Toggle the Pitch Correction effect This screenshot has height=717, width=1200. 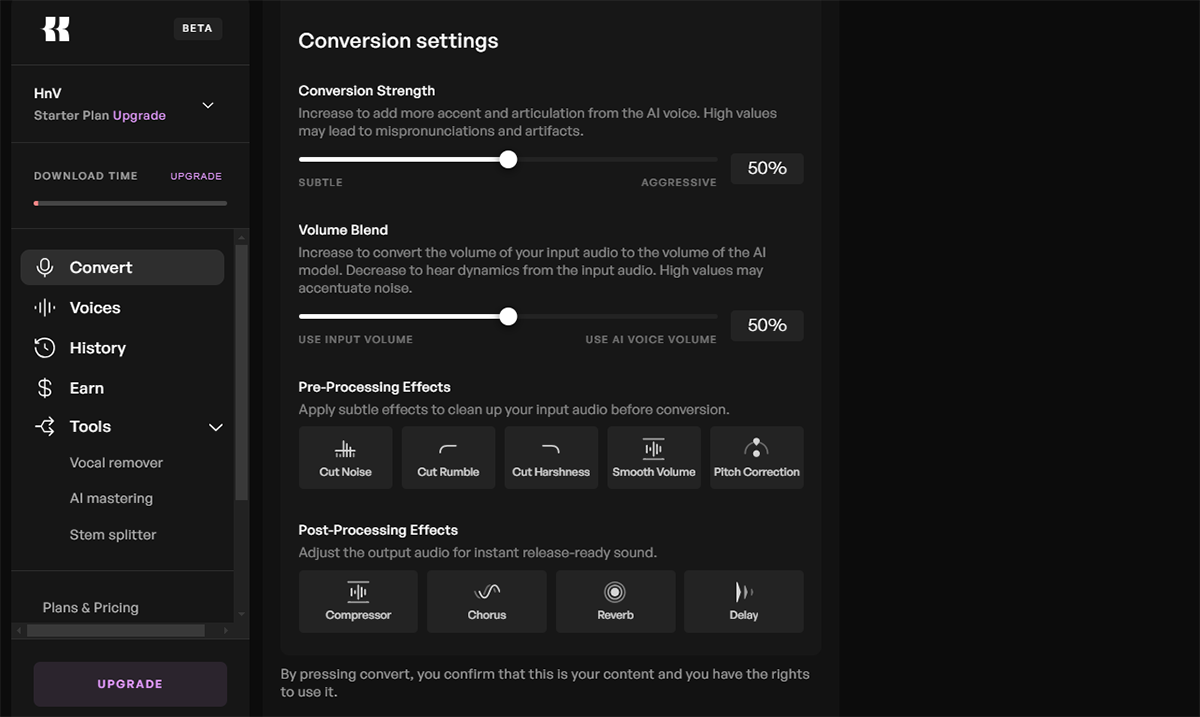click(757, 458)
